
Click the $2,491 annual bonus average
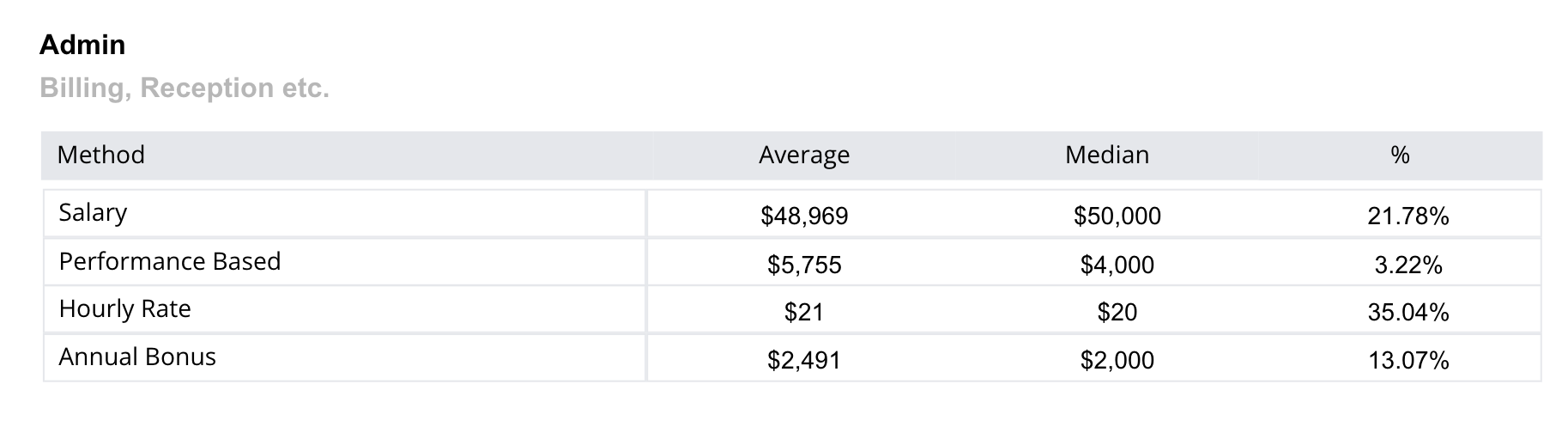point(804,360)
